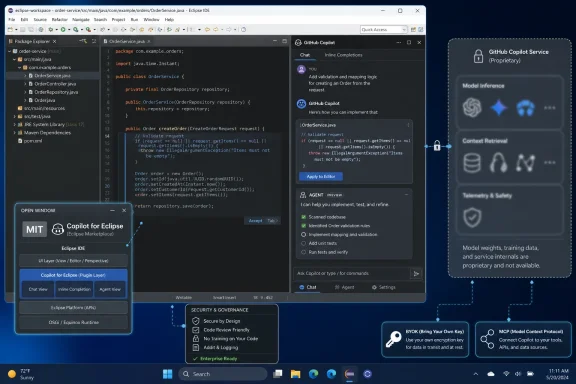Select the Run tests and verify step

(x=303, y=252)
